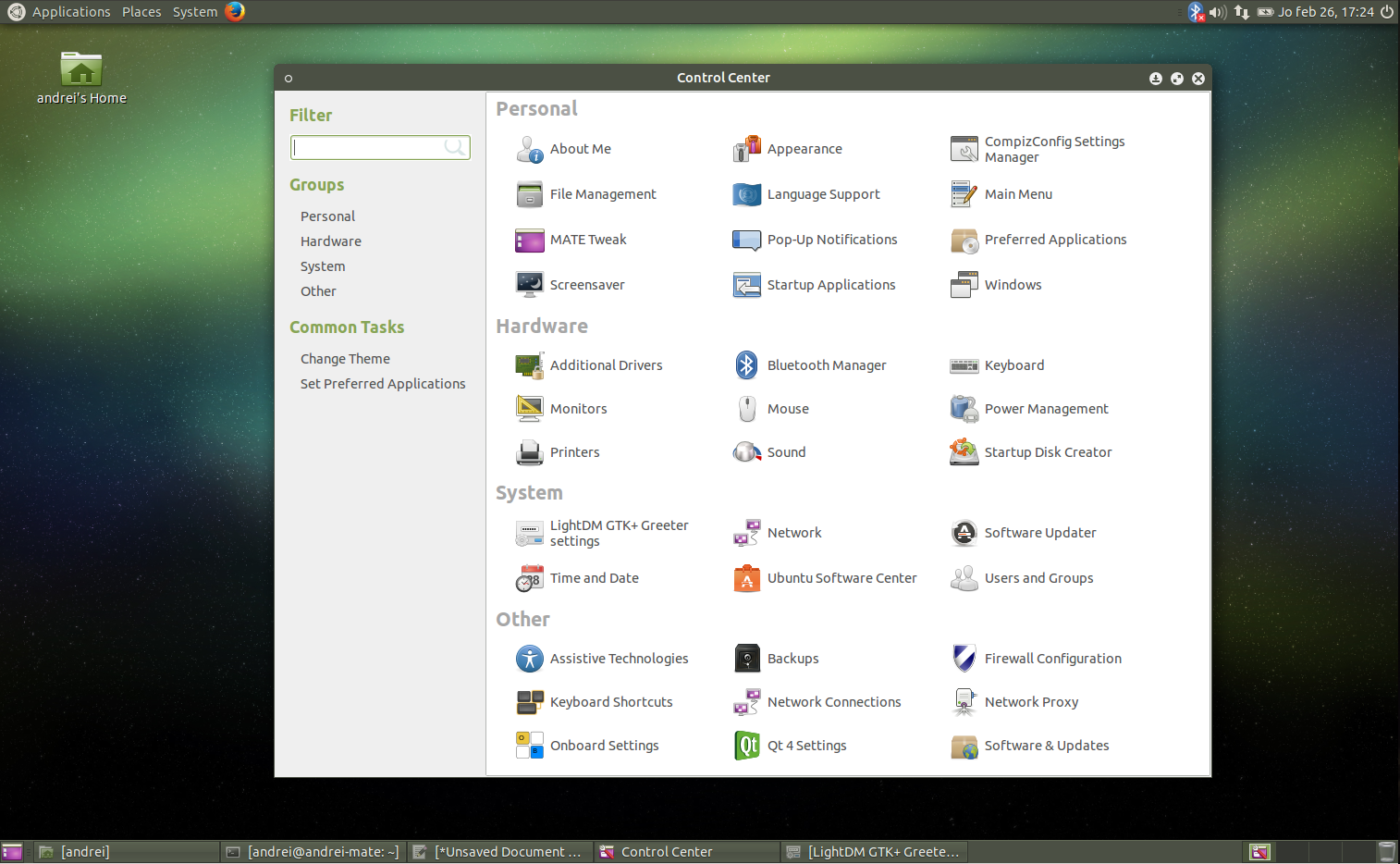Open Qt 4 Settings

pos(805,745)
